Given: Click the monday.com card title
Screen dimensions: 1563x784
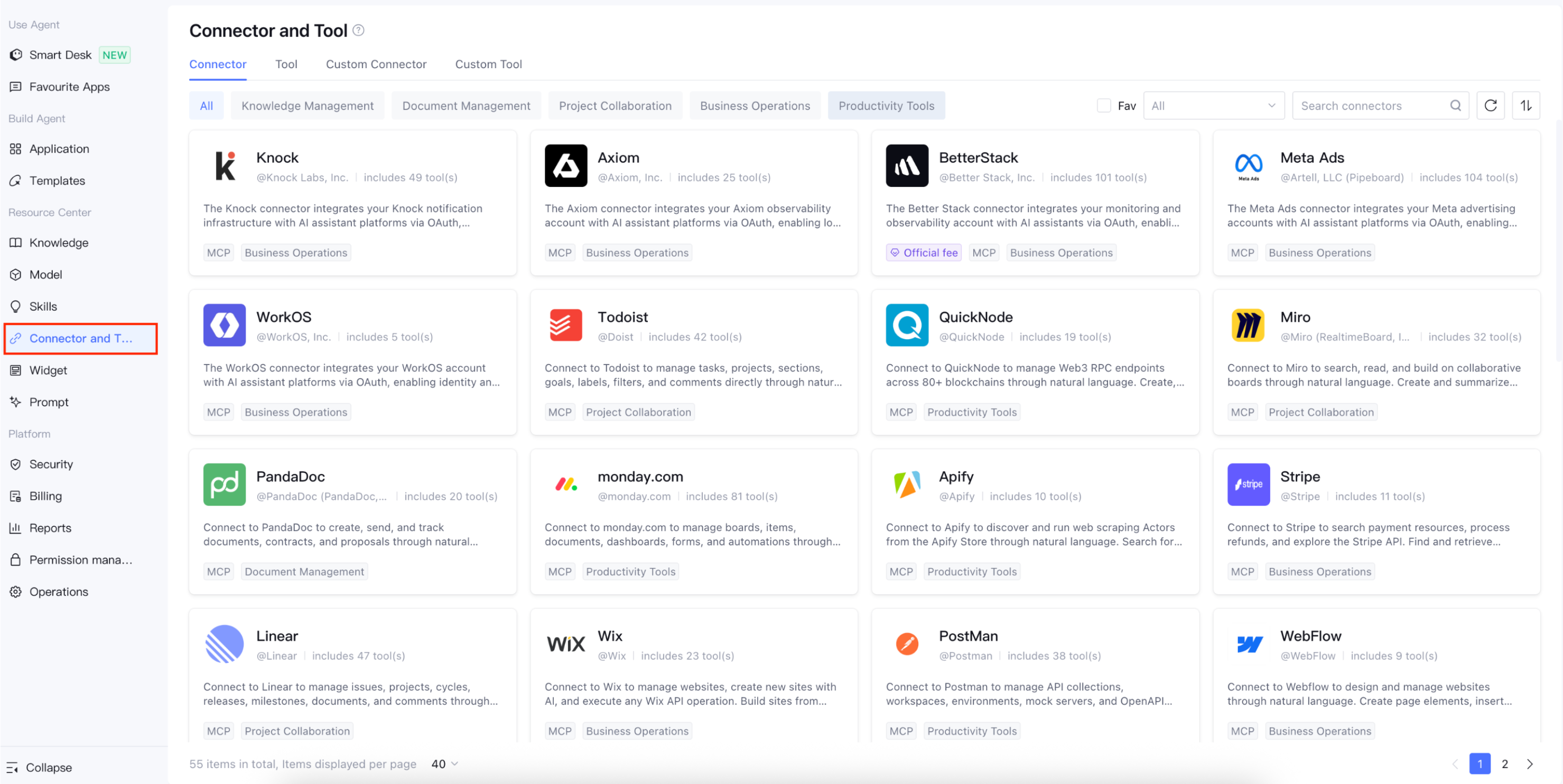Looking at the screenshot, I should click(640, 477).
